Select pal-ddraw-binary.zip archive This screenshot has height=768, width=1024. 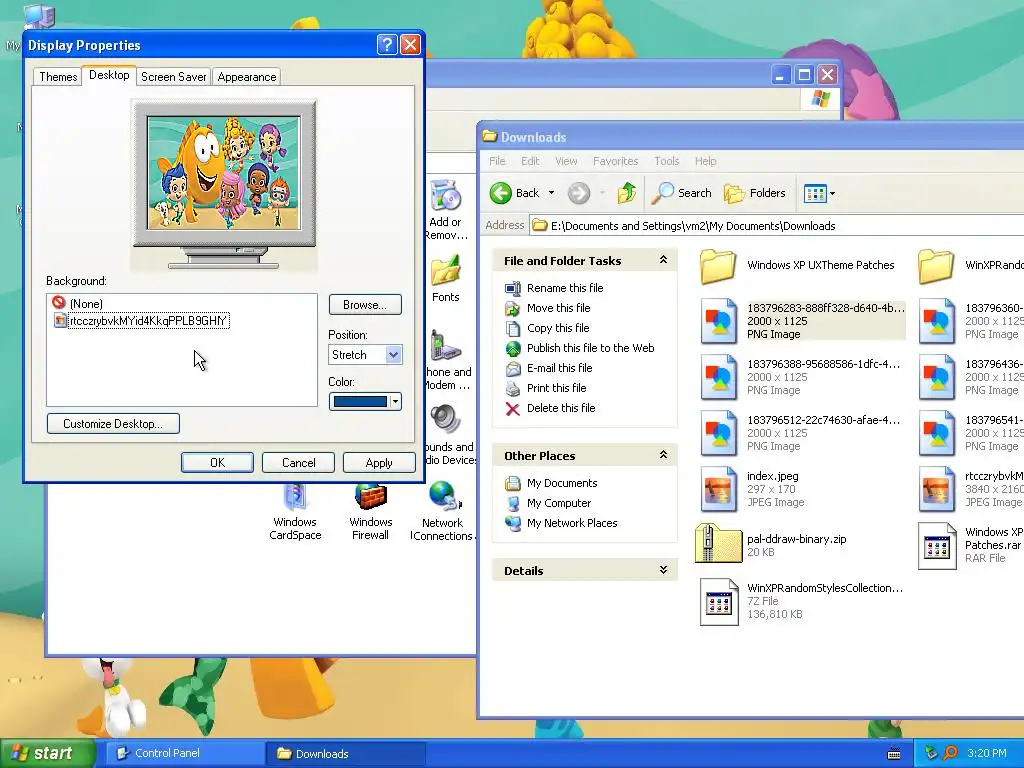(772, 544)
